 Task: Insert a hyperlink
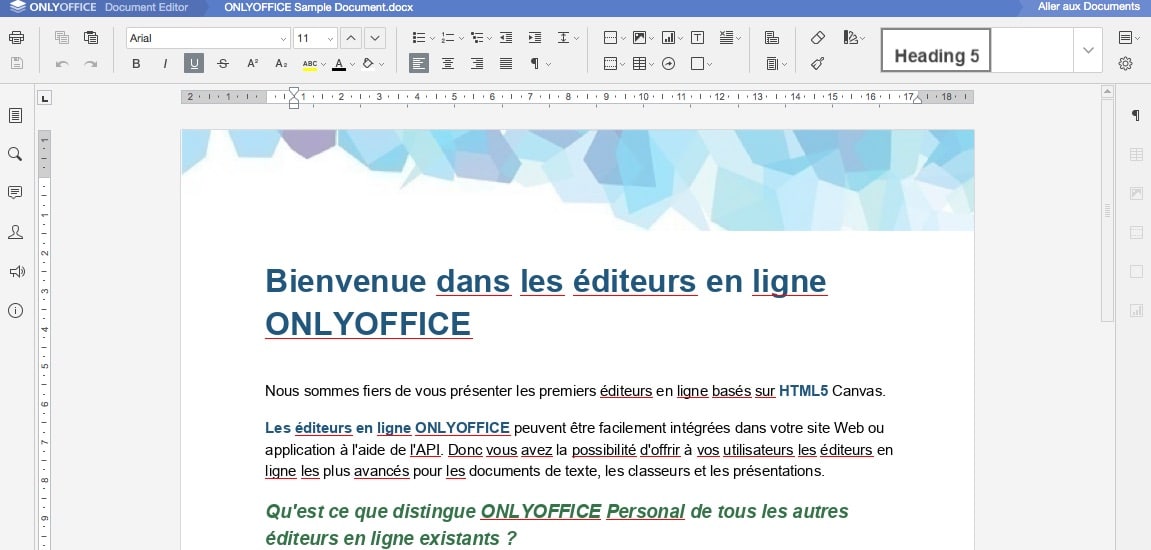[x=668, y=64]
